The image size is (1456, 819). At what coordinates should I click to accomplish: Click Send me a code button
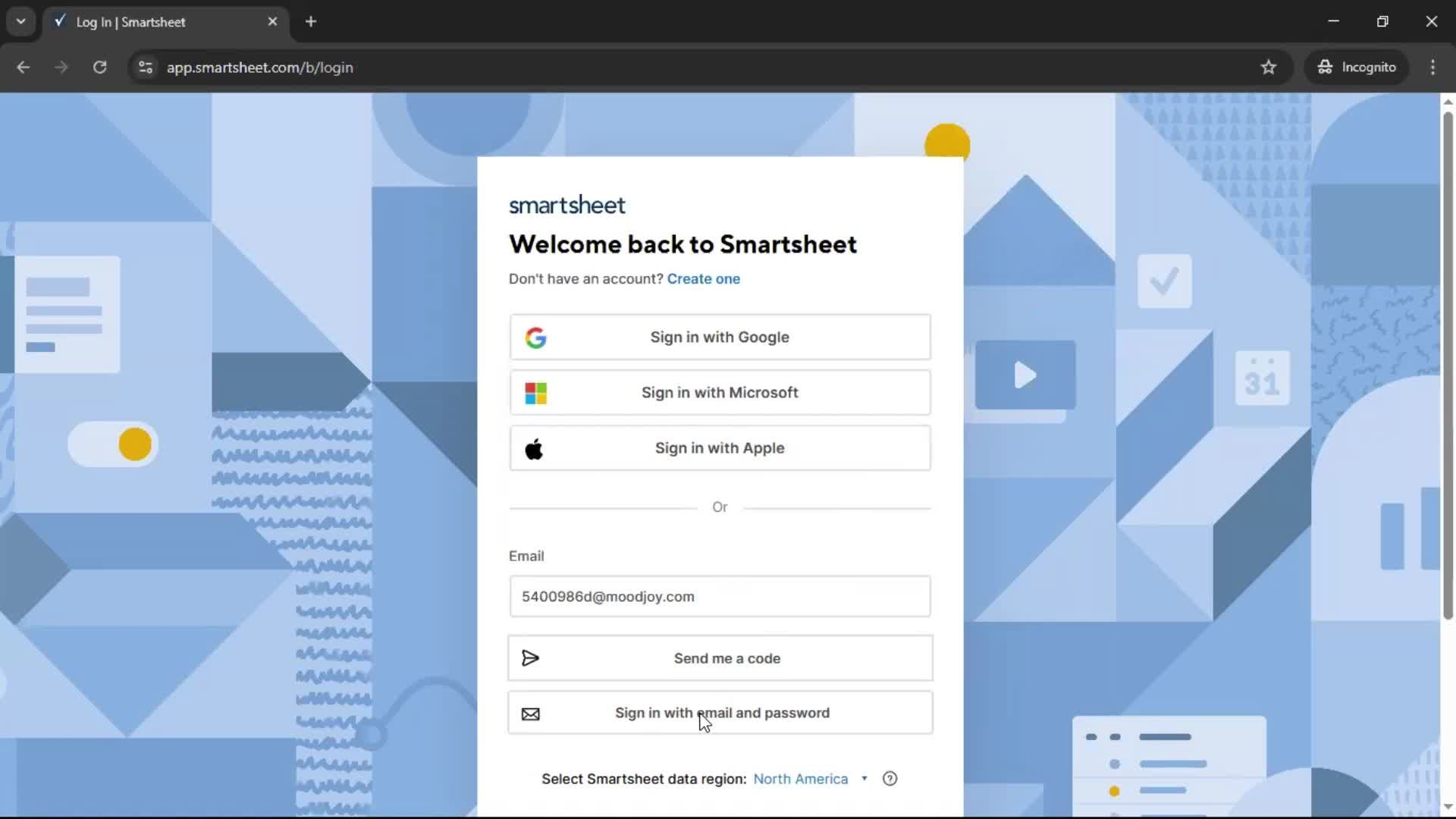click(719, 657)
